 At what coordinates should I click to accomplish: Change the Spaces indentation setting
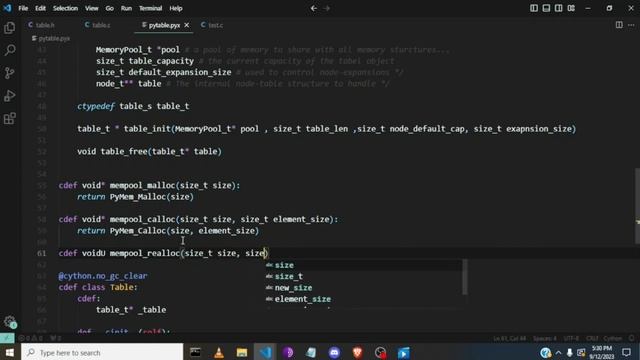click(545, 338)
